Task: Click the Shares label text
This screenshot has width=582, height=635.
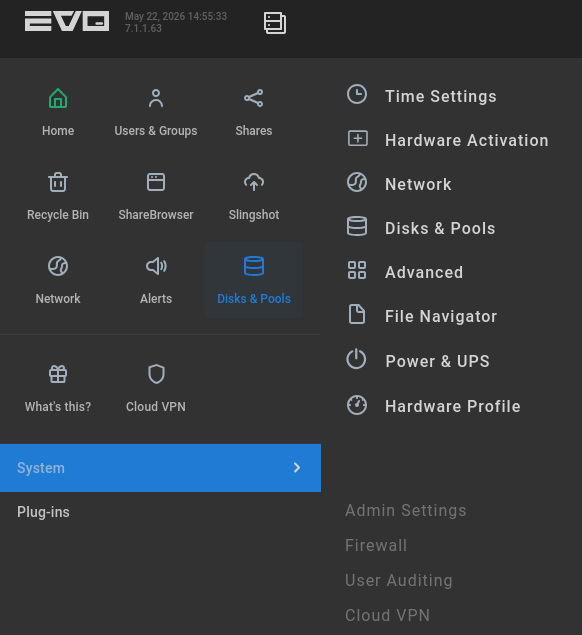Action: coord(254,131)
